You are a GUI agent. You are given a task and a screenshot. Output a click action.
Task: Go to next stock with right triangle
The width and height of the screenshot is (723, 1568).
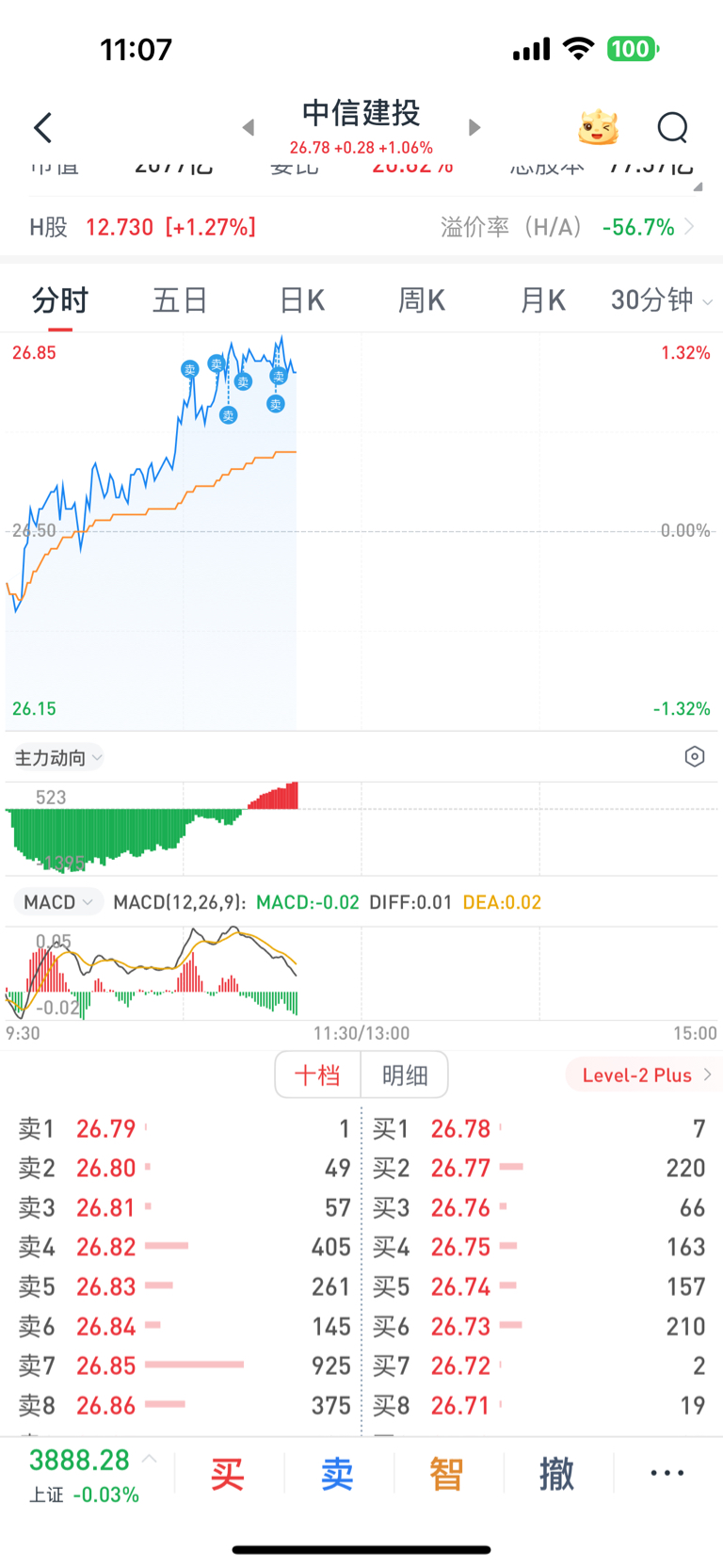tap(474, 127)
